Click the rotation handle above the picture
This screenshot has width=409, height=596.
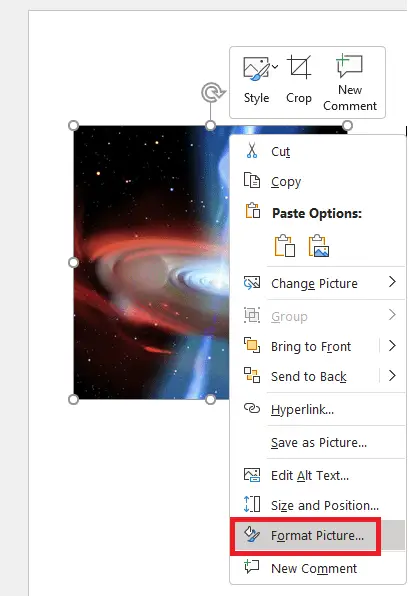tap(212, 92)
